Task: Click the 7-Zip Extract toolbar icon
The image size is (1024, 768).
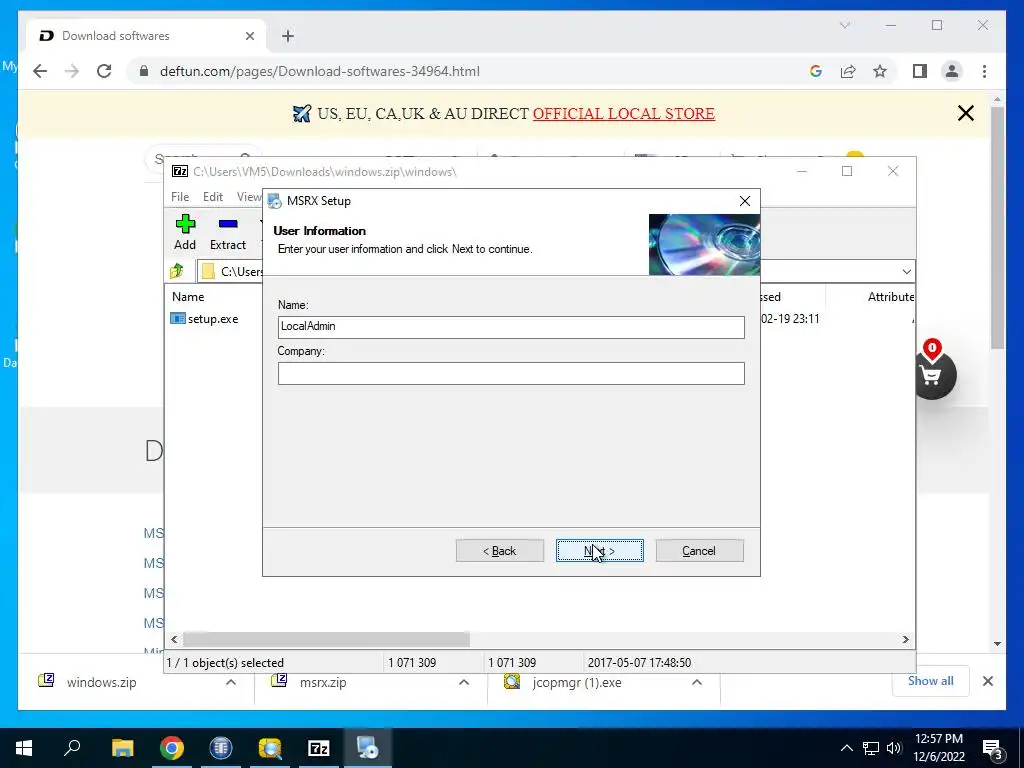Action: click(227, 232)
